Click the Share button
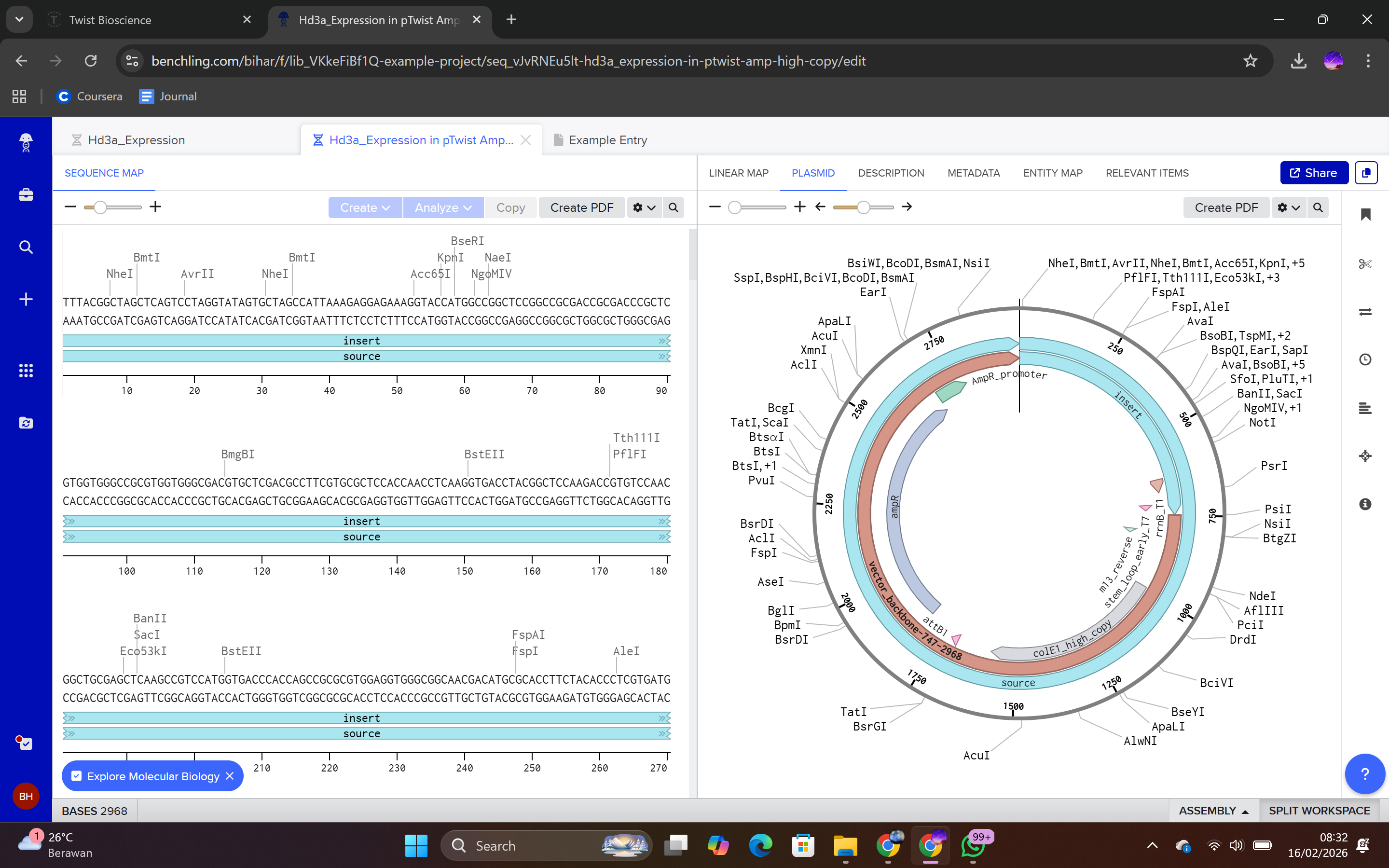 (1313, 173)
